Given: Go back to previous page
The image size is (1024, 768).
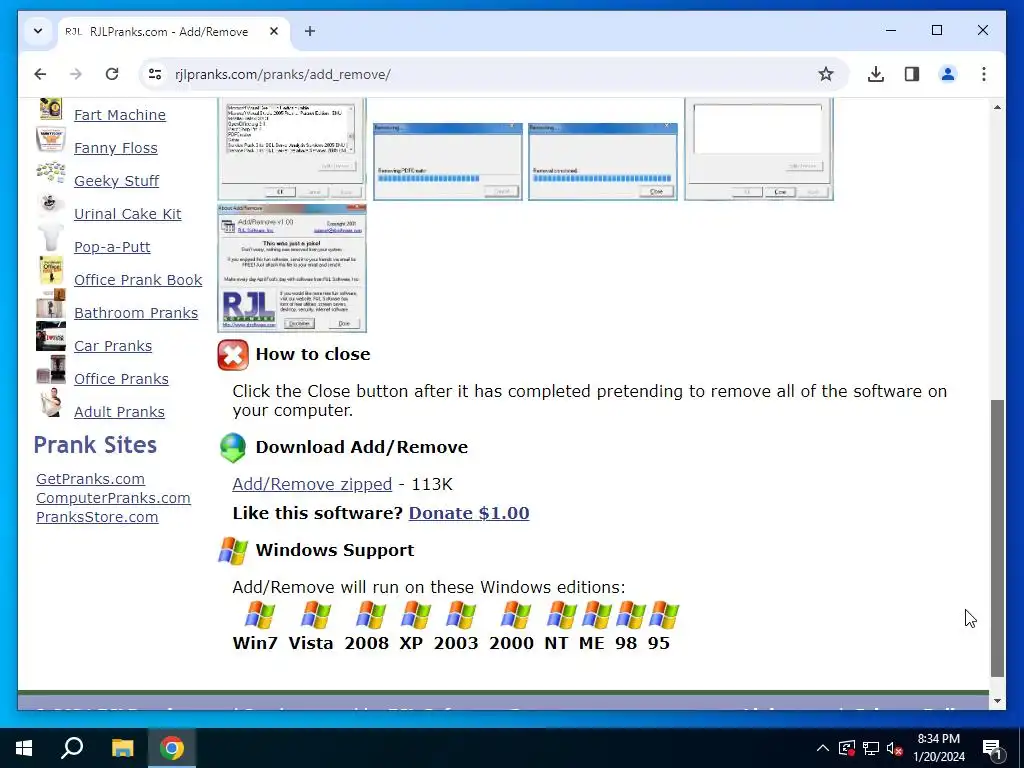Looking at the screenshot, I should [x=40, y=74].
